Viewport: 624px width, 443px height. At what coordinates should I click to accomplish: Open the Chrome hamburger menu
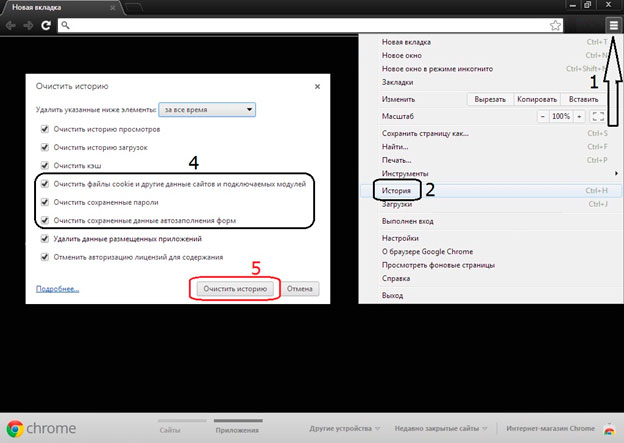click(612, 25)
